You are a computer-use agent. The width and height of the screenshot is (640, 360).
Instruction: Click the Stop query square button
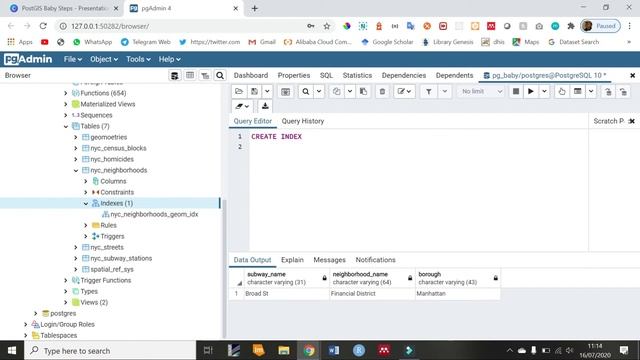point(516,91)
